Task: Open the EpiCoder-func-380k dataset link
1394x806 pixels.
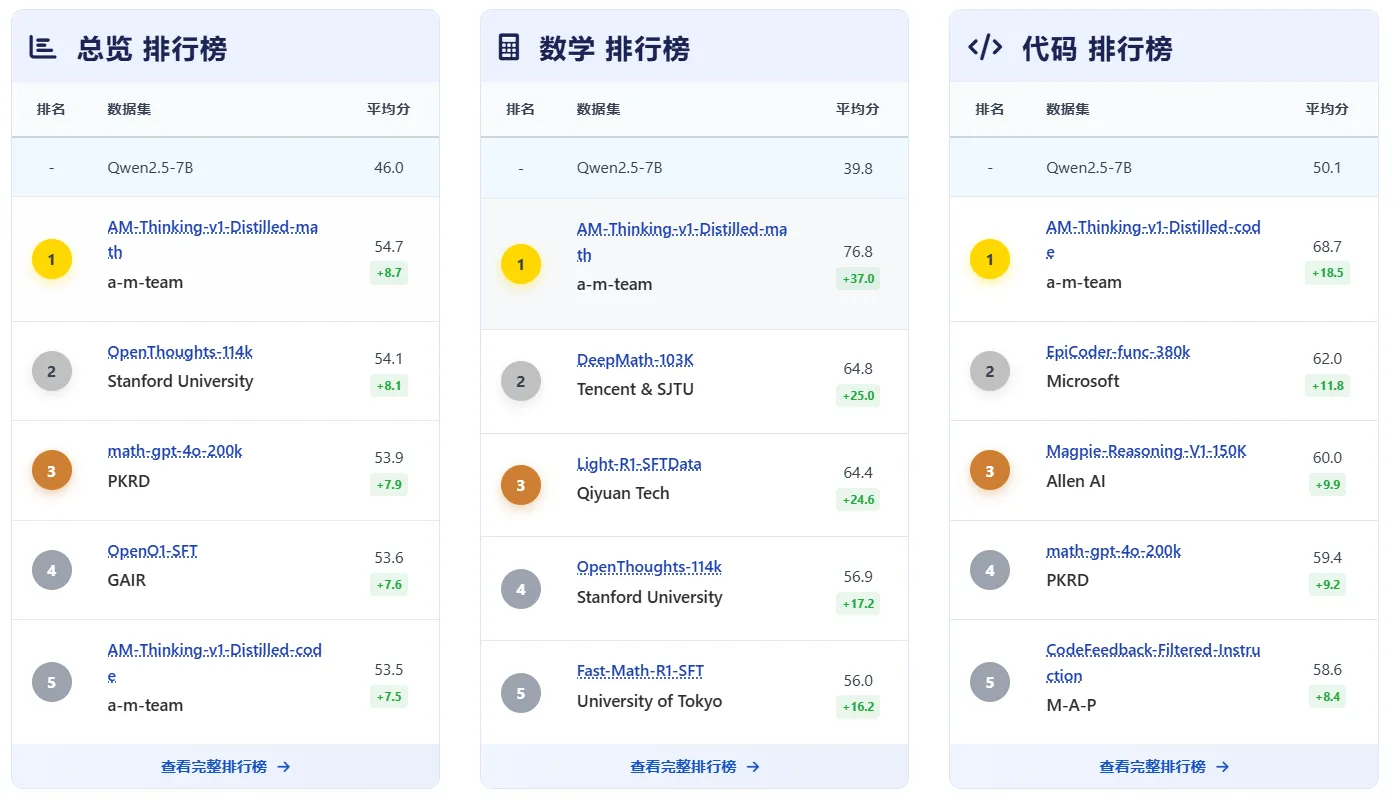Action: coord(1117,352)
